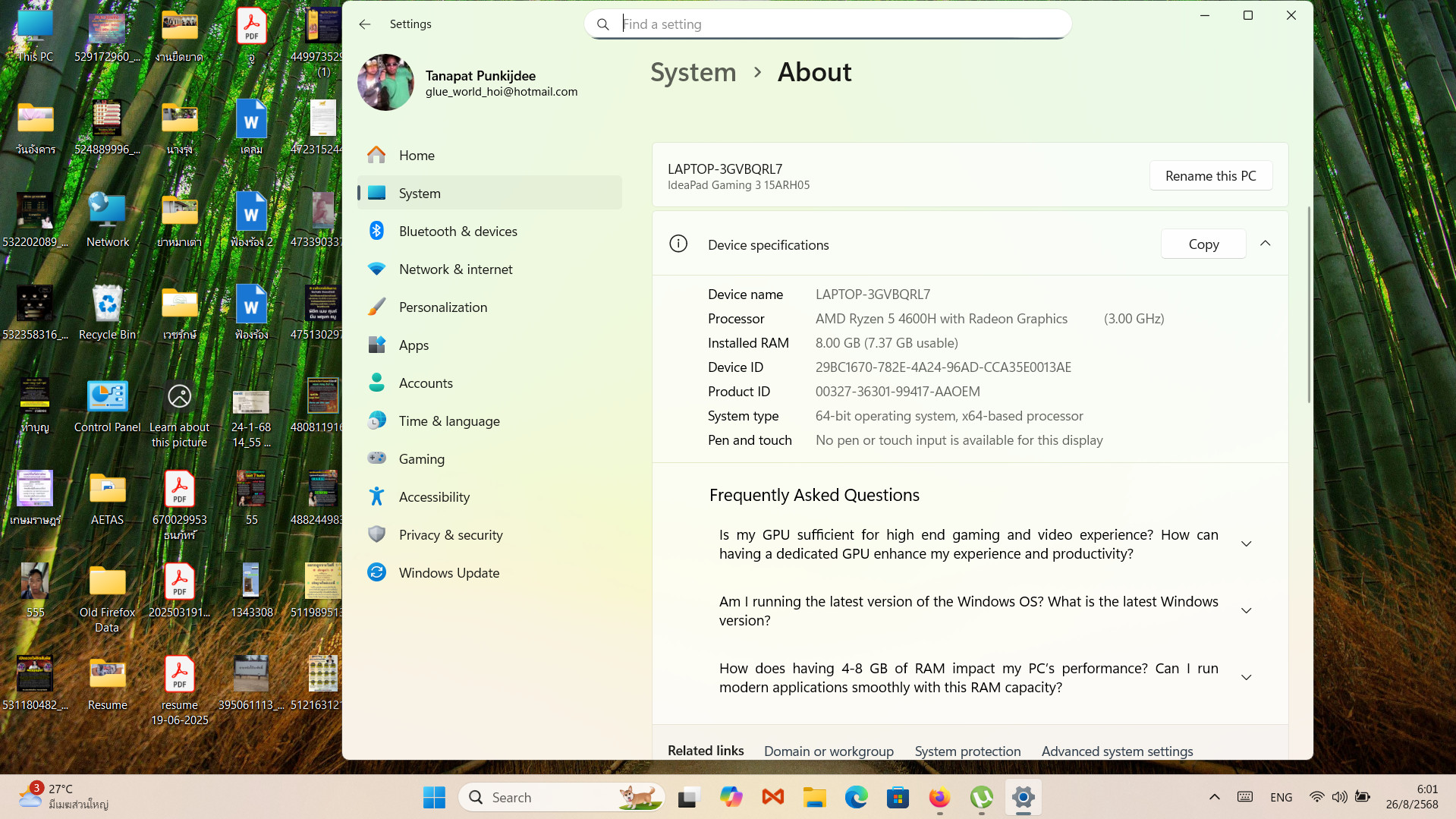Click the search magnifier in Settings
The height and width of the screenshot is (819, 1456).
603,24
